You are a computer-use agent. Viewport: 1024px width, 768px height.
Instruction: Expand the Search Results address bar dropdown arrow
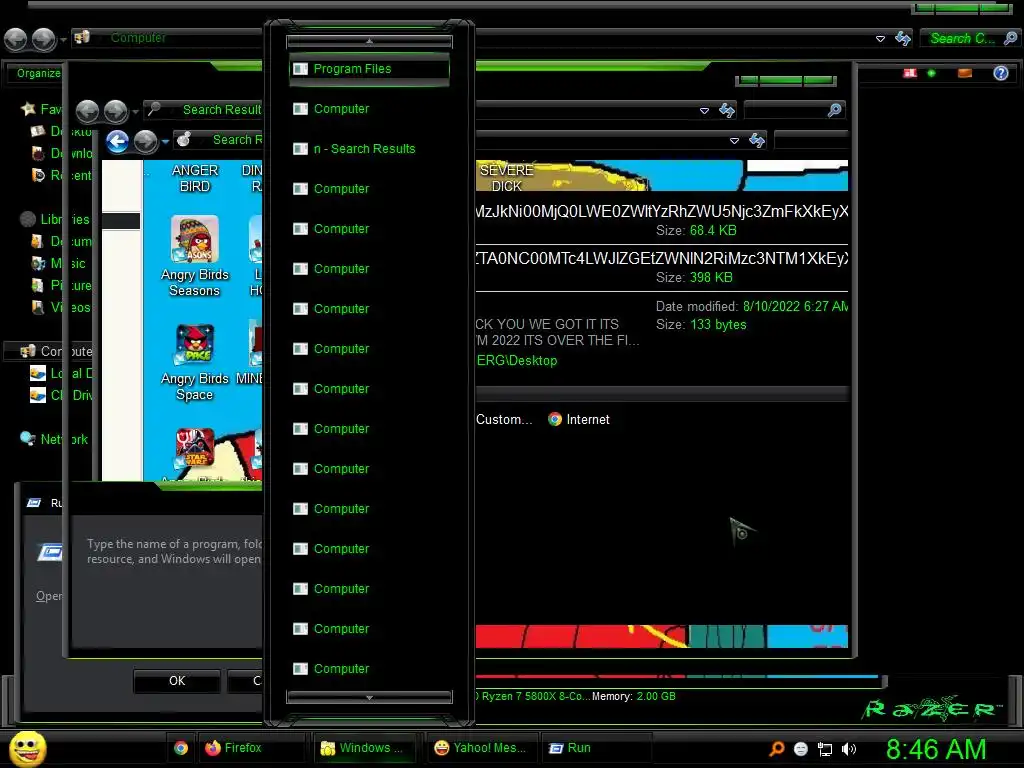(704, 110)
